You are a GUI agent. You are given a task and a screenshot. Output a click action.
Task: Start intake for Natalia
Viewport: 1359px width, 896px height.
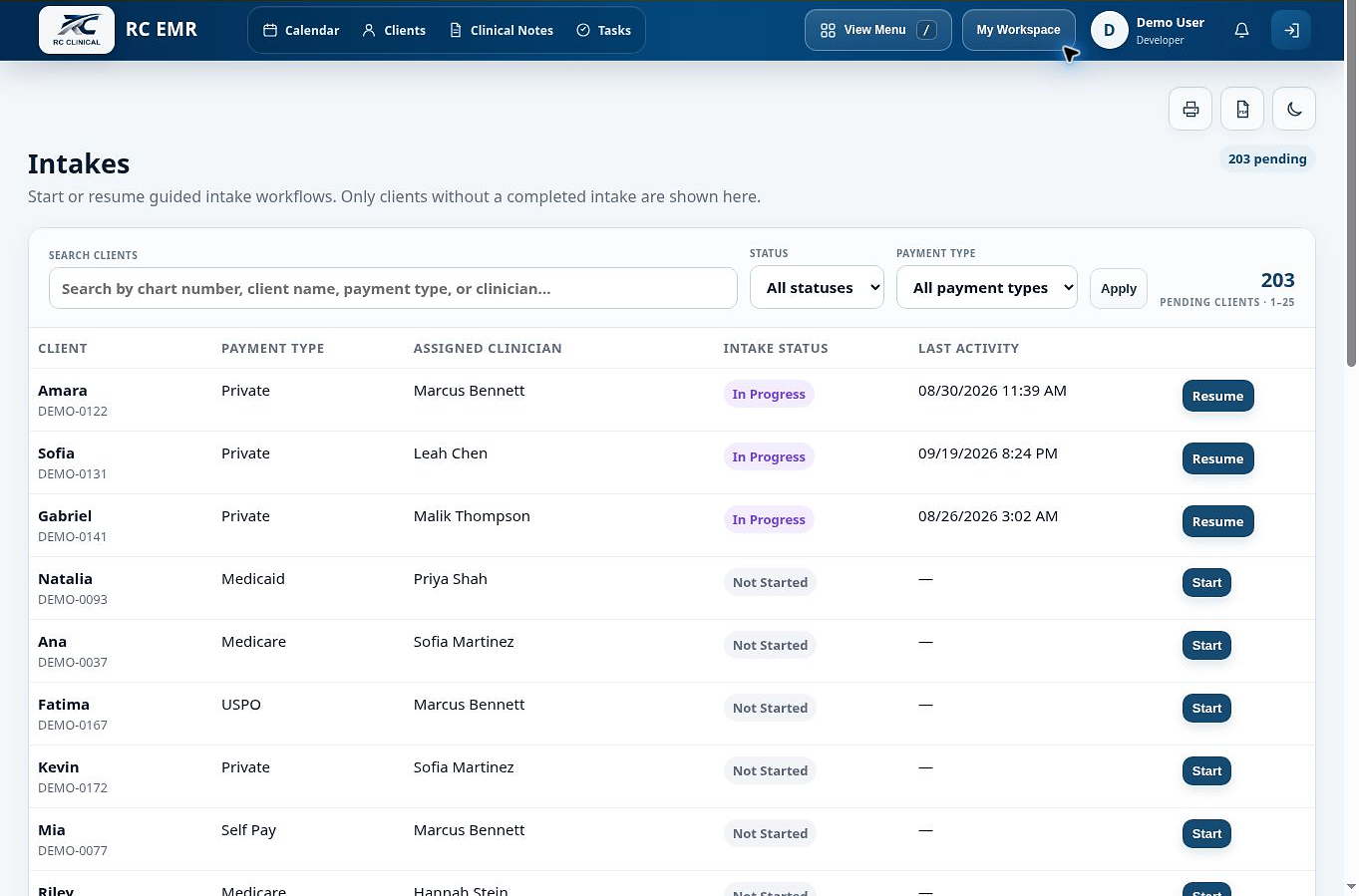[x=1206, y=582]
